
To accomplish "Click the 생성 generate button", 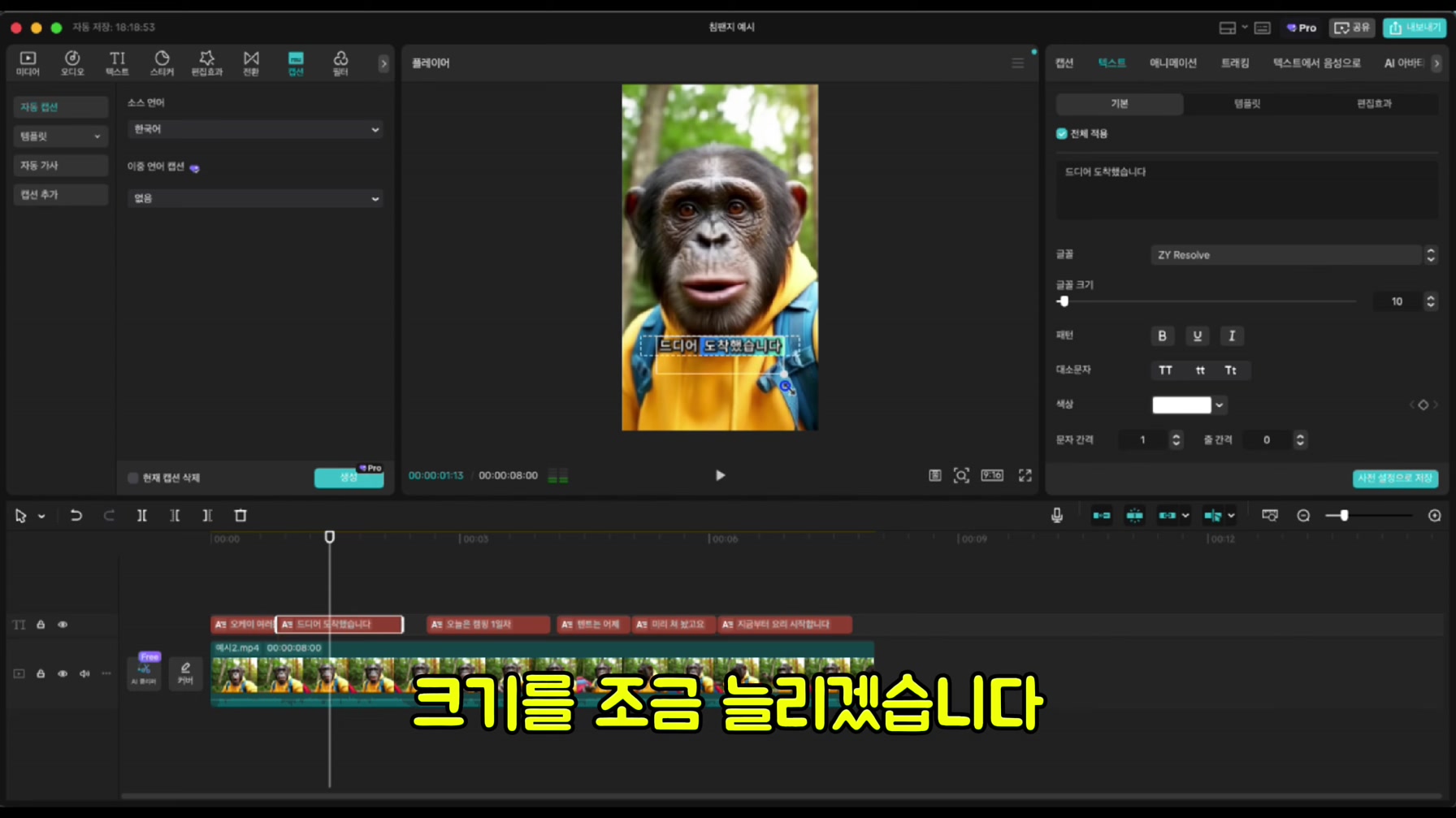I will tap(349, 478).
